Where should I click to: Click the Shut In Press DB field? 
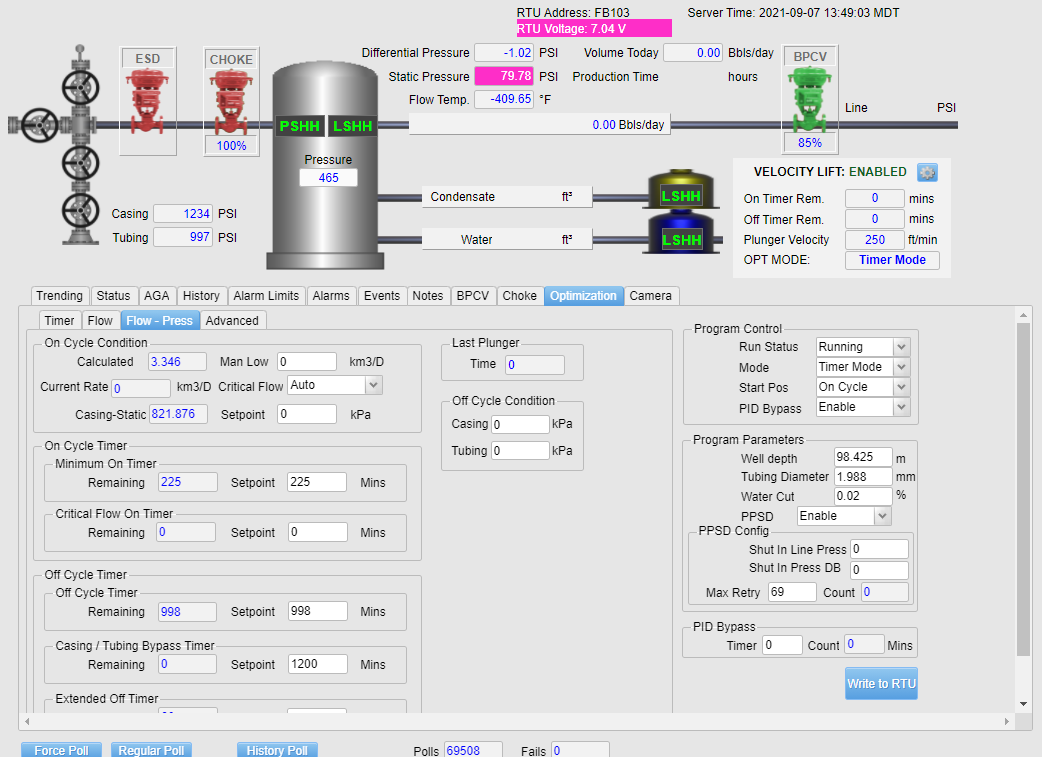coord(879,570)
